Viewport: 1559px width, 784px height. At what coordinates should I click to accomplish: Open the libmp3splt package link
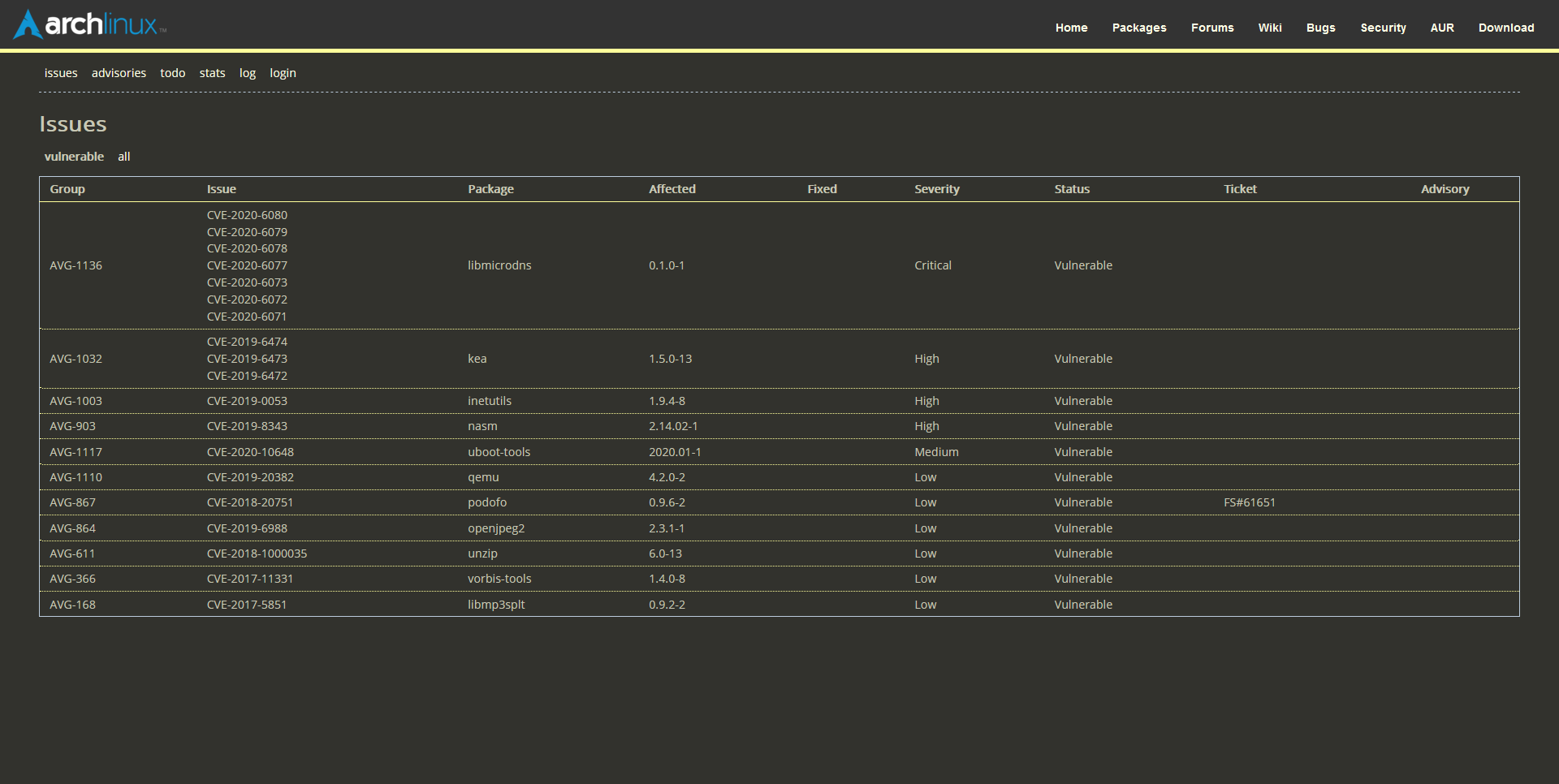pos(496,605)
